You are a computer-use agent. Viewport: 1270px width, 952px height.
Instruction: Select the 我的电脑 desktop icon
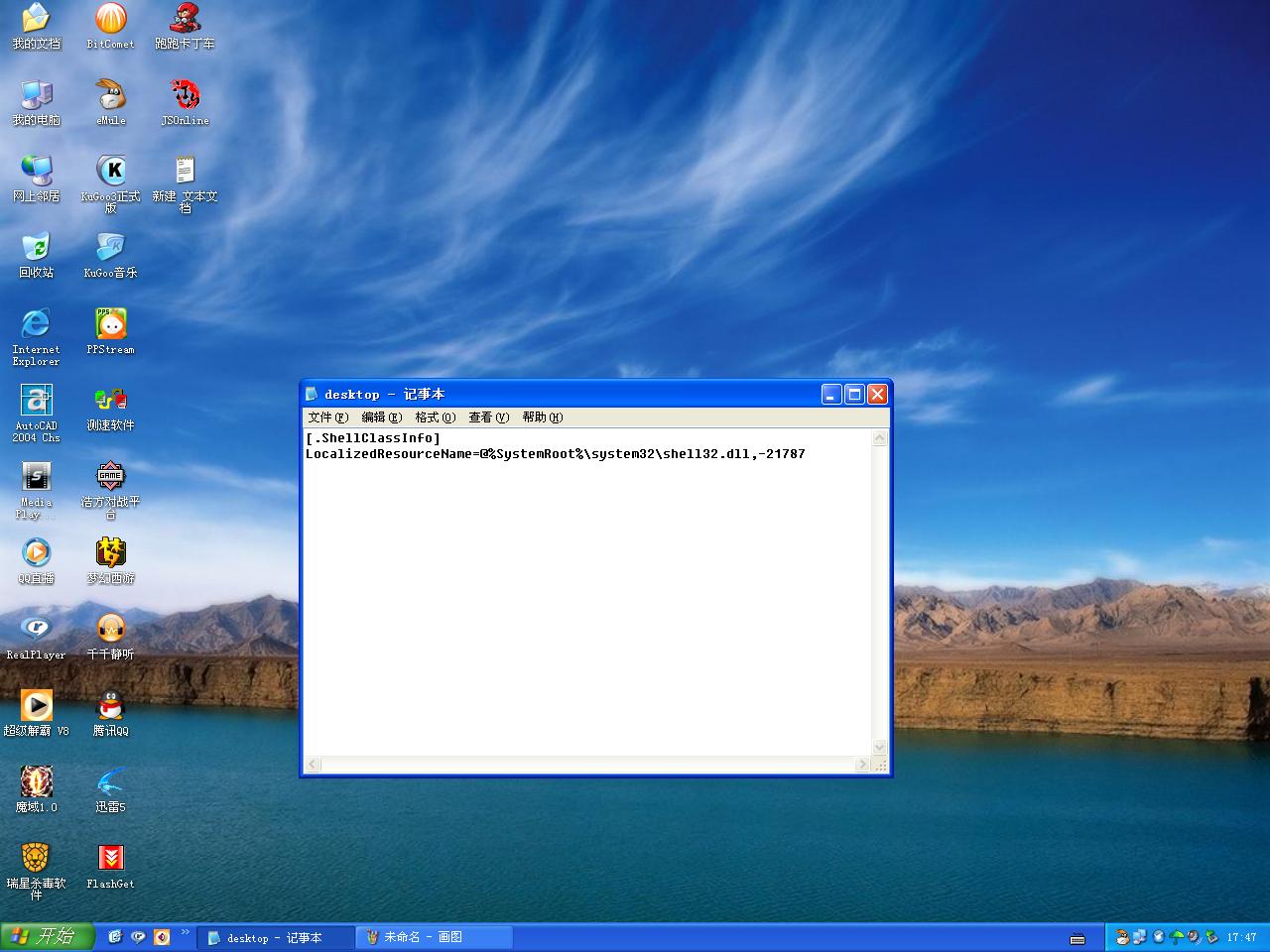click(36, 102)
